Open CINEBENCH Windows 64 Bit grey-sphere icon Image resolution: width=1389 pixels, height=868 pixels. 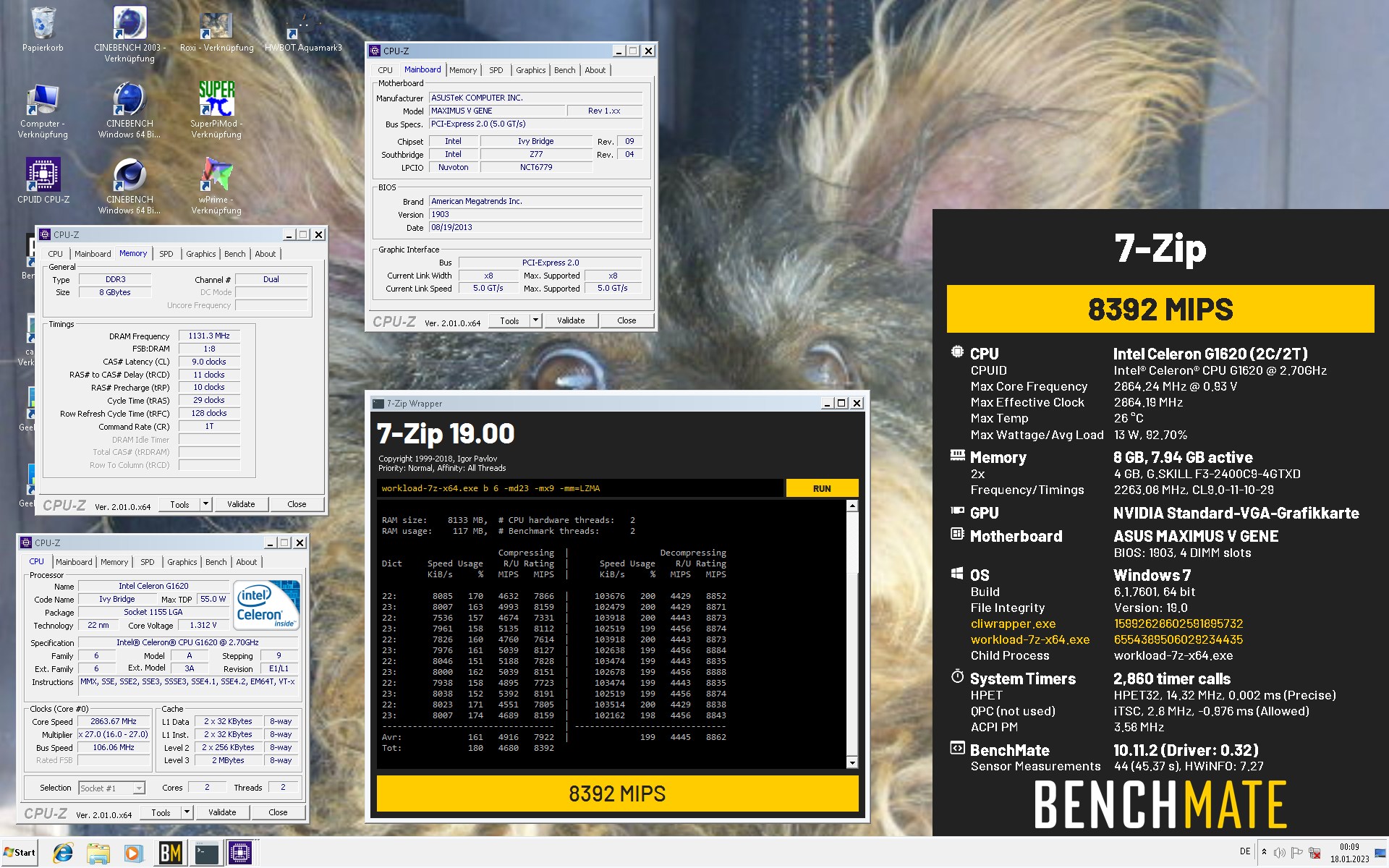coord(129,187)
